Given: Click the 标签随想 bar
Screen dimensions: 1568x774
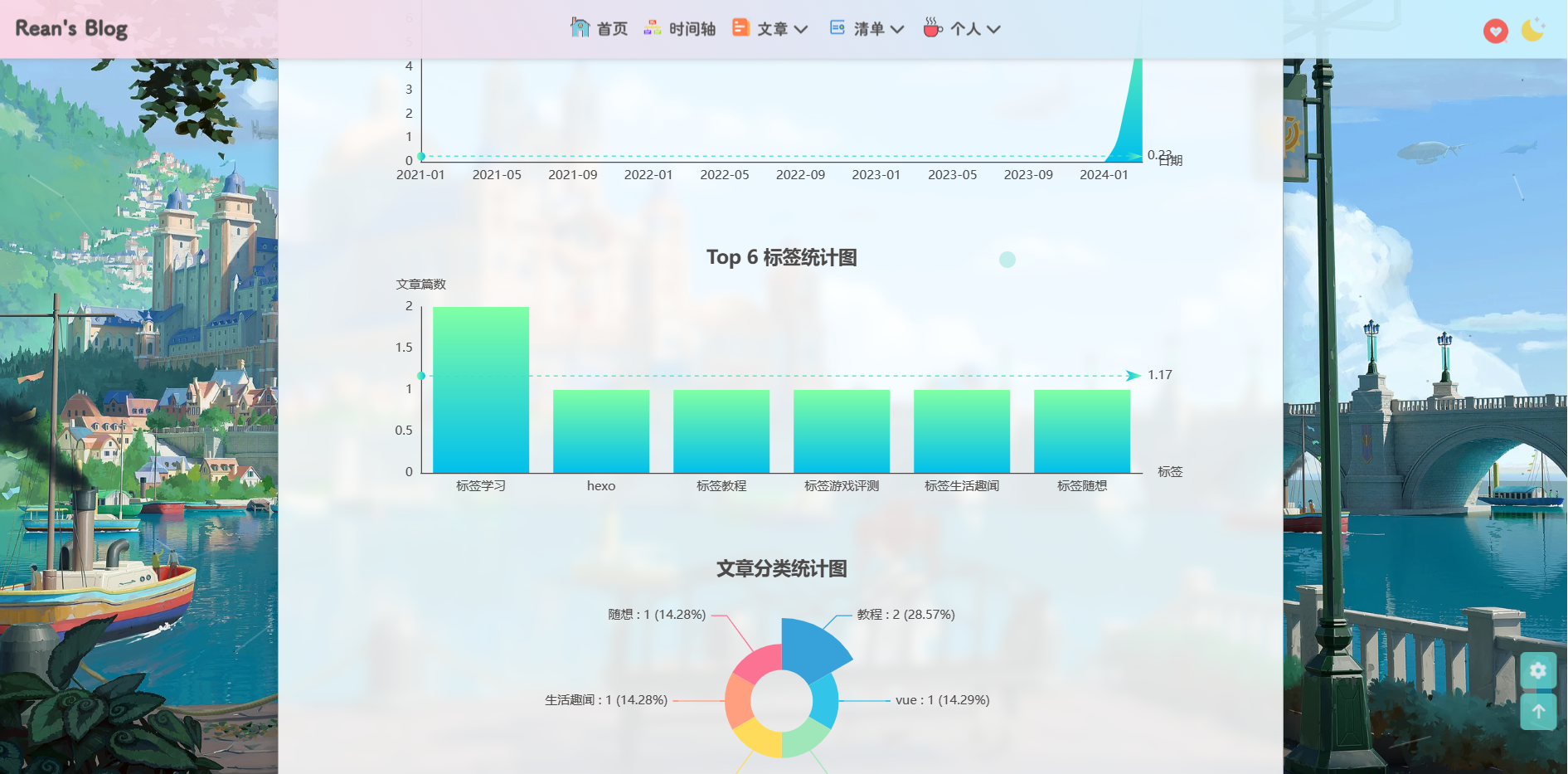Looking at the screenshot, I should pos(1082,431).
